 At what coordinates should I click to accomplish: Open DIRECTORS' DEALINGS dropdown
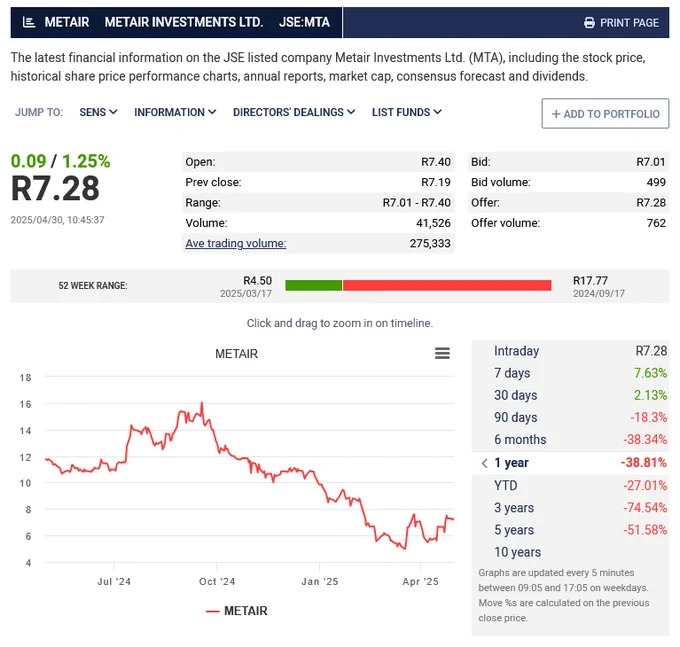[294, 112]
